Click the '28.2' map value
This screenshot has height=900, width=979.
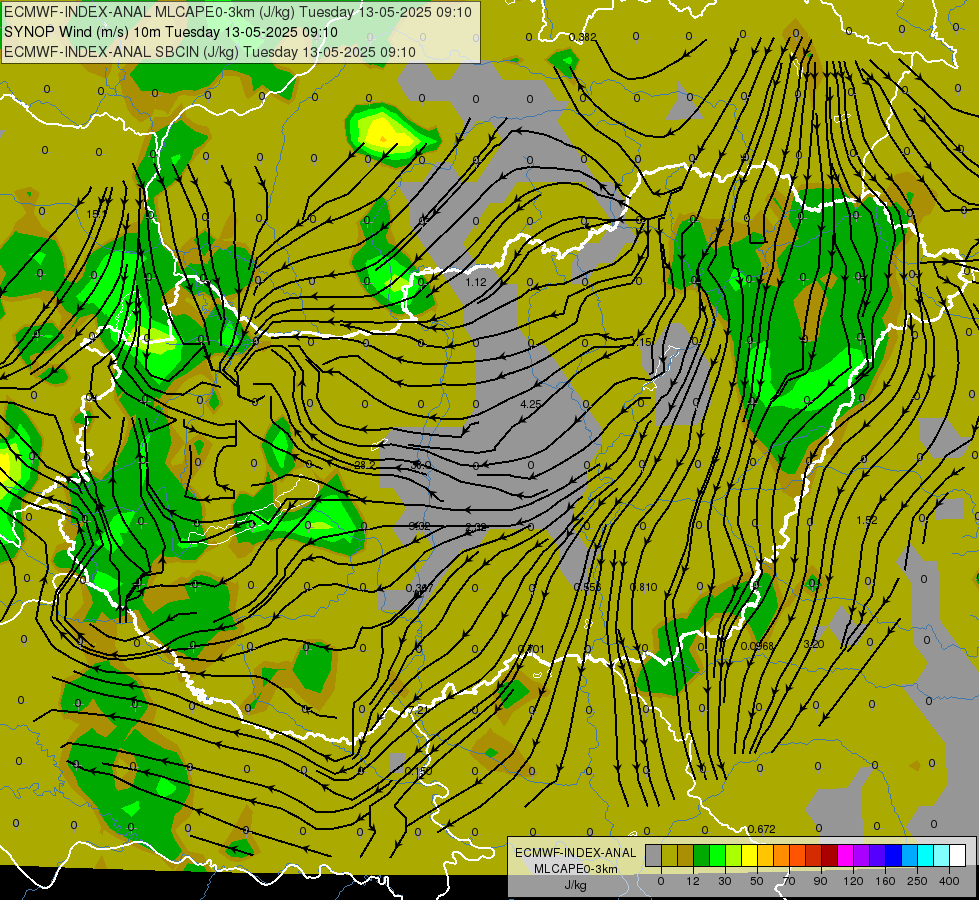pos(365,465)
